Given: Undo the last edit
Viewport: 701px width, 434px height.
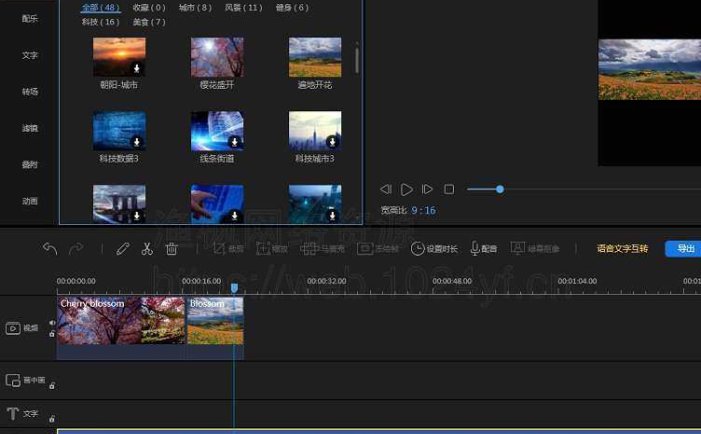Looking at the screenshot, I should (x=50, y=249).
